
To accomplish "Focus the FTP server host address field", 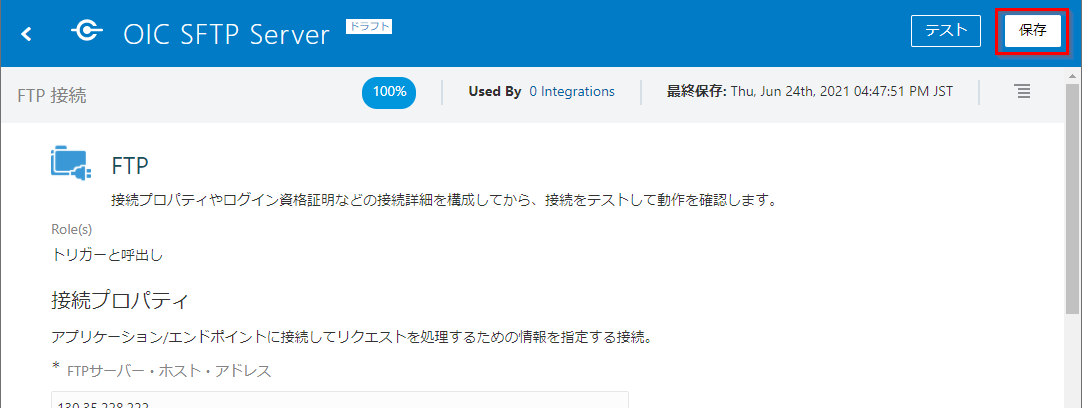I will pos(339,400).
